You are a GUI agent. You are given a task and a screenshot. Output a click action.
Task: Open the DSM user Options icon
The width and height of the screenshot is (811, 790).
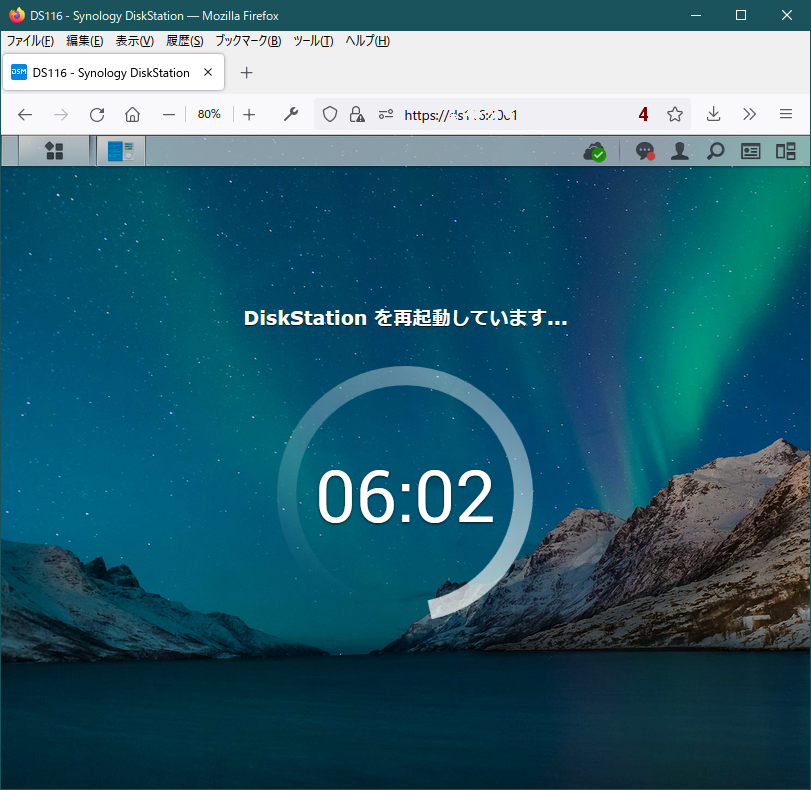click(680, 151)
